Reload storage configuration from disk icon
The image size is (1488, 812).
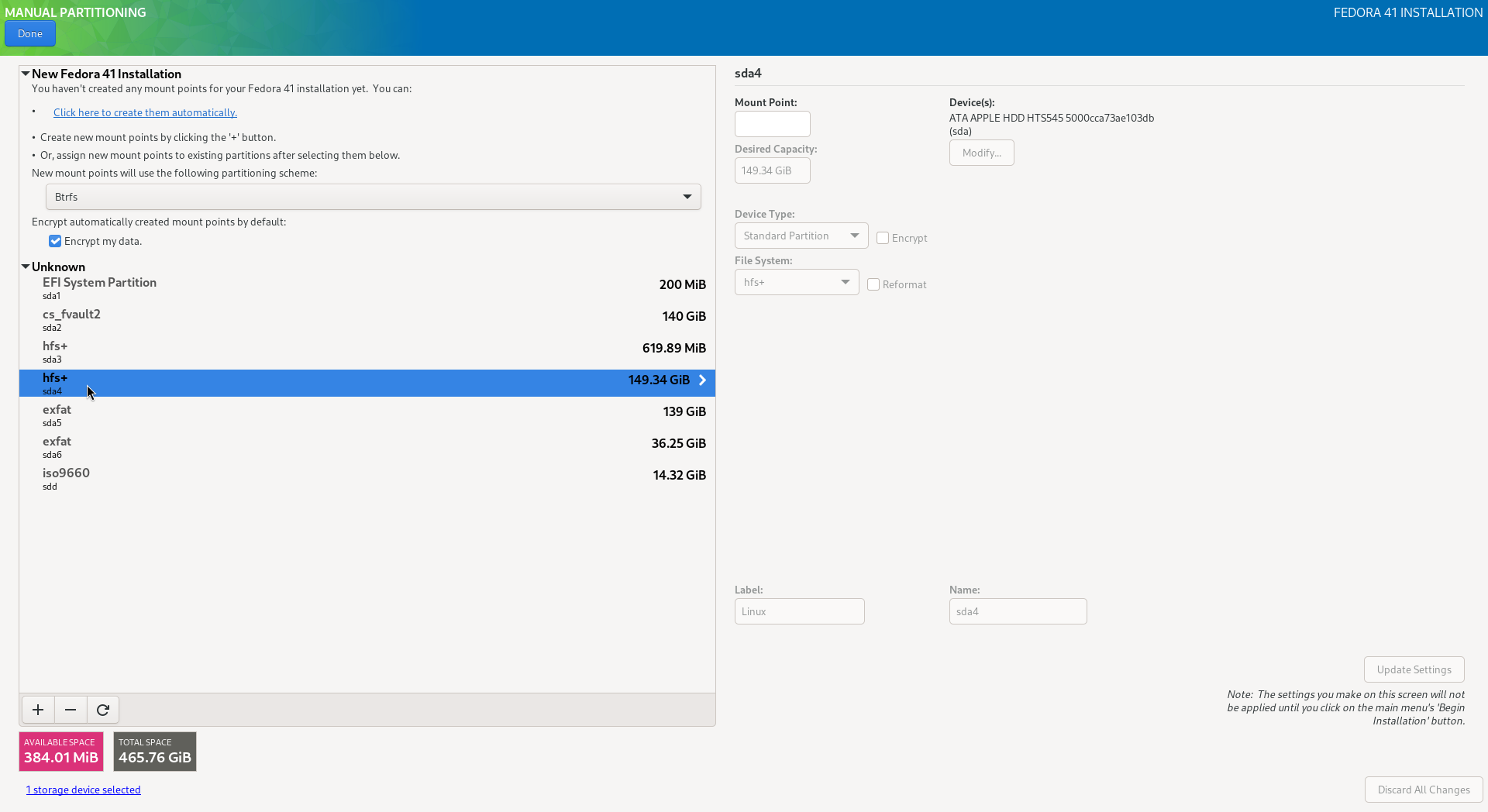(103, 710)
